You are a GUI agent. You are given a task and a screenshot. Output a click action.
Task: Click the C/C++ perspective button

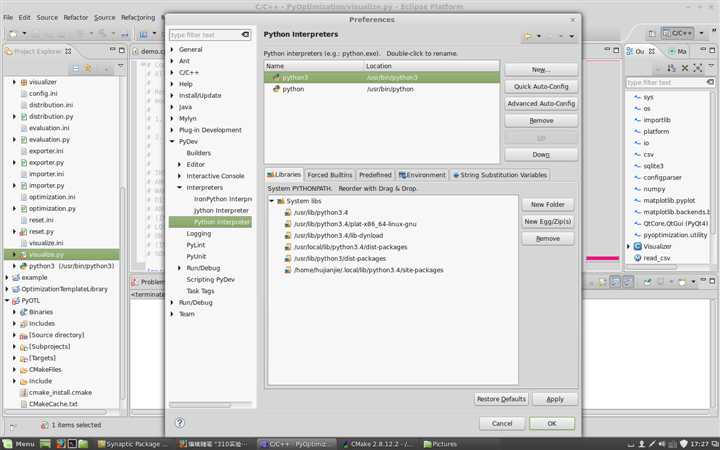[x=678, y=33]
